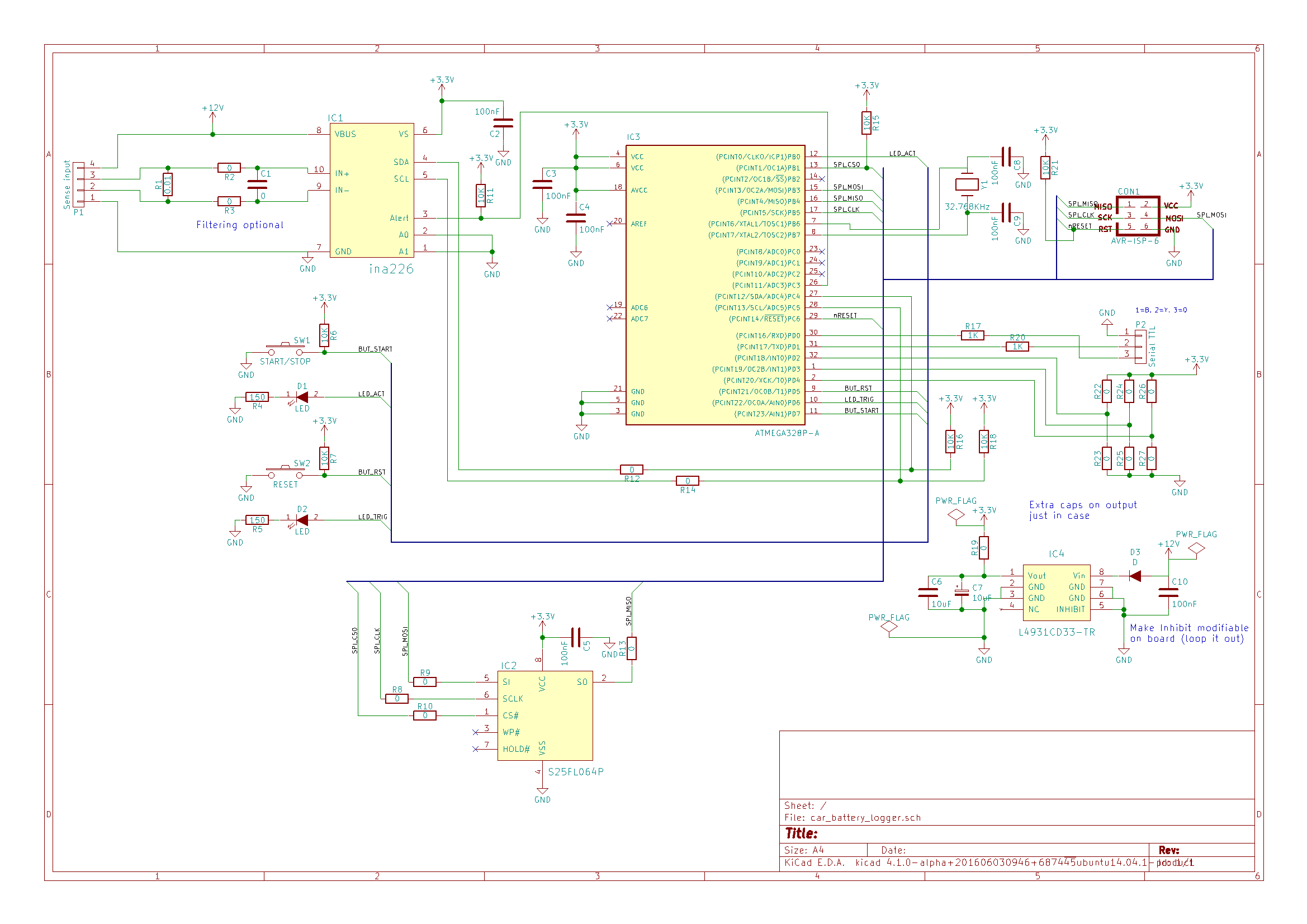Select the ina226 IC1 chip body
The height and width of the screenshot is (924, 1307).
pyautogui.click(x=372, y=190)
